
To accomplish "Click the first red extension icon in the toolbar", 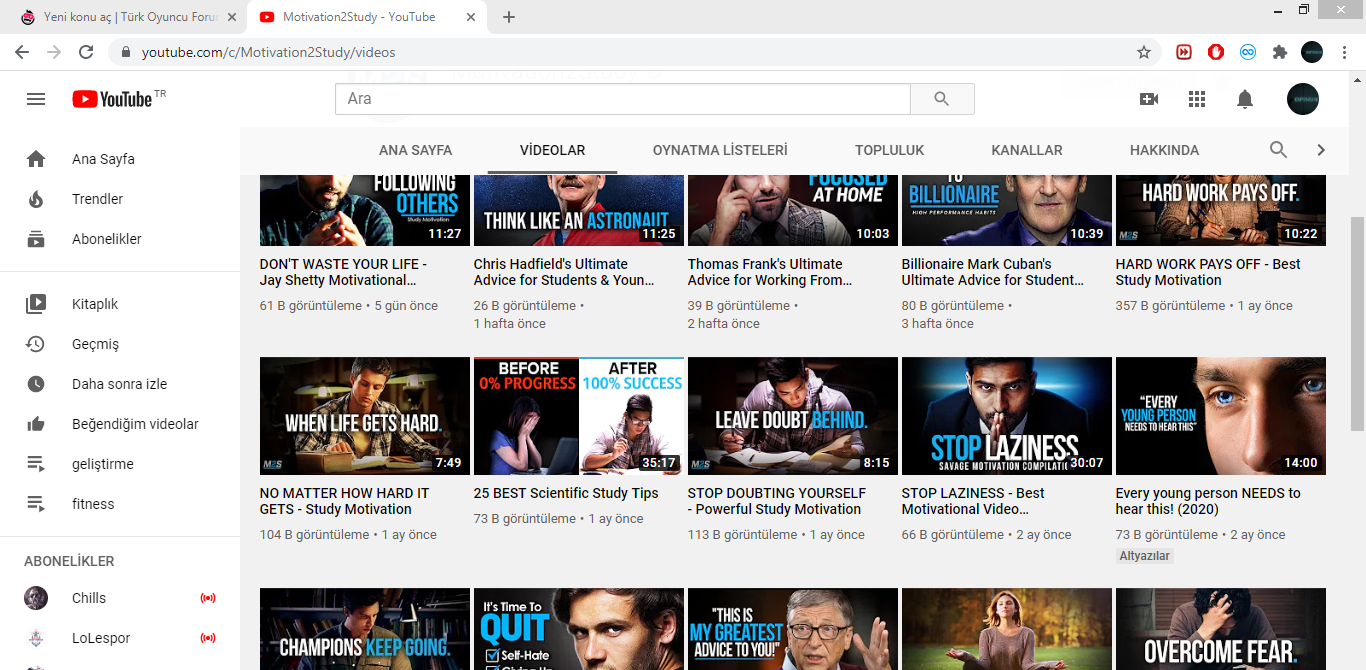I will click(x=1184, y=52).
